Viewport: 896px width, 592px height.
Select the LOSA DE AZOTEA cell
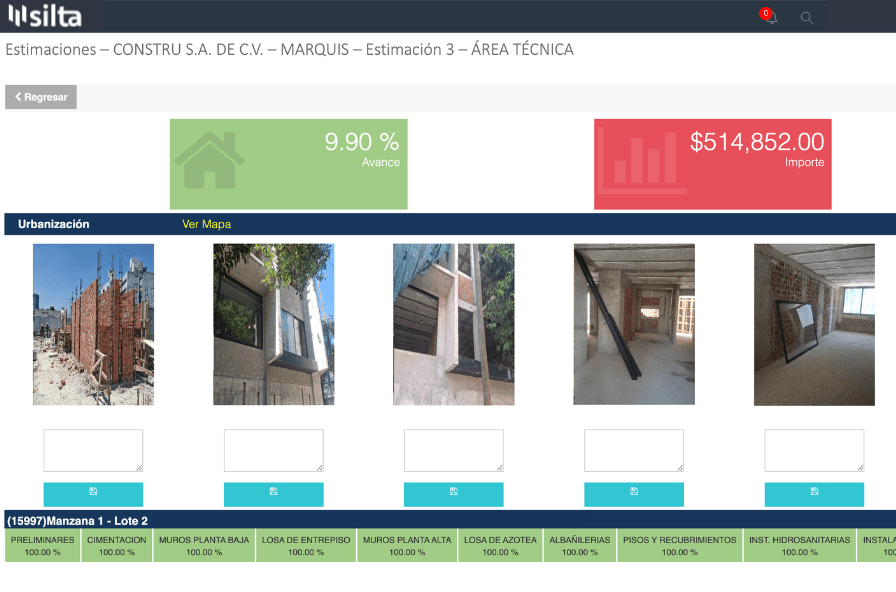pos(500,546)
